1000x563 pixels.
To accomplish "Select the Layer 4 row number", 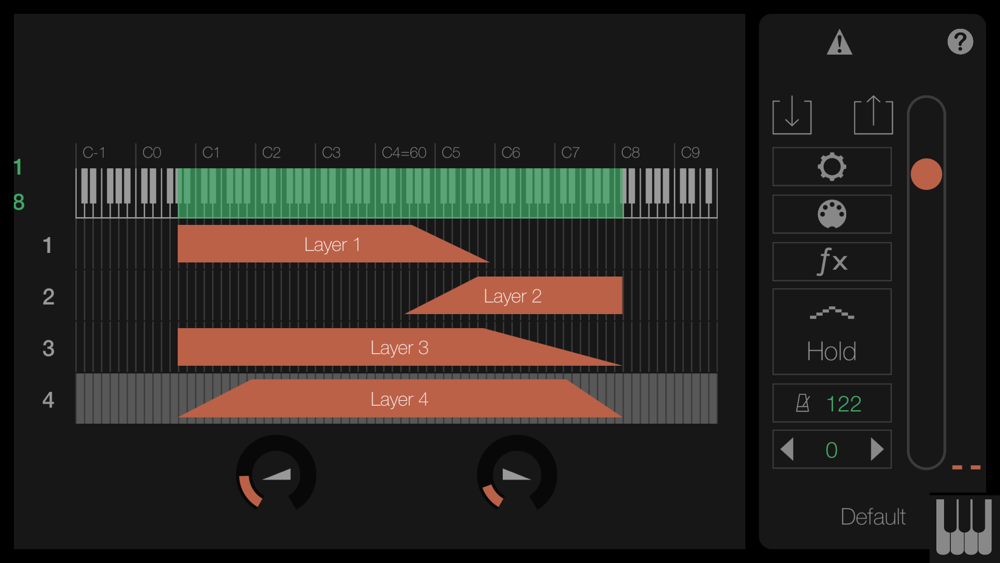I will (48, 400).
